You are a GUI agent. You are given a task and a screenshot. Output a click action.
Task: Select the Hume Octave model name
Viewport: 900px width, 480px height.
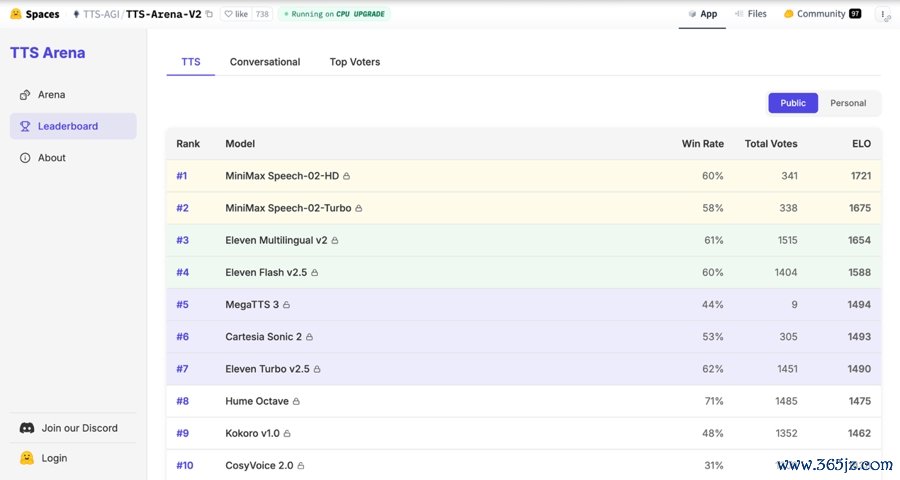point(257,401)
